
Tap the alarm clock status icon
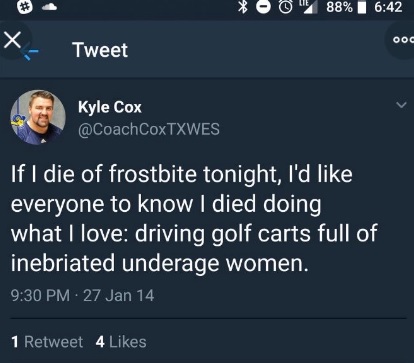tap(285, 7)
